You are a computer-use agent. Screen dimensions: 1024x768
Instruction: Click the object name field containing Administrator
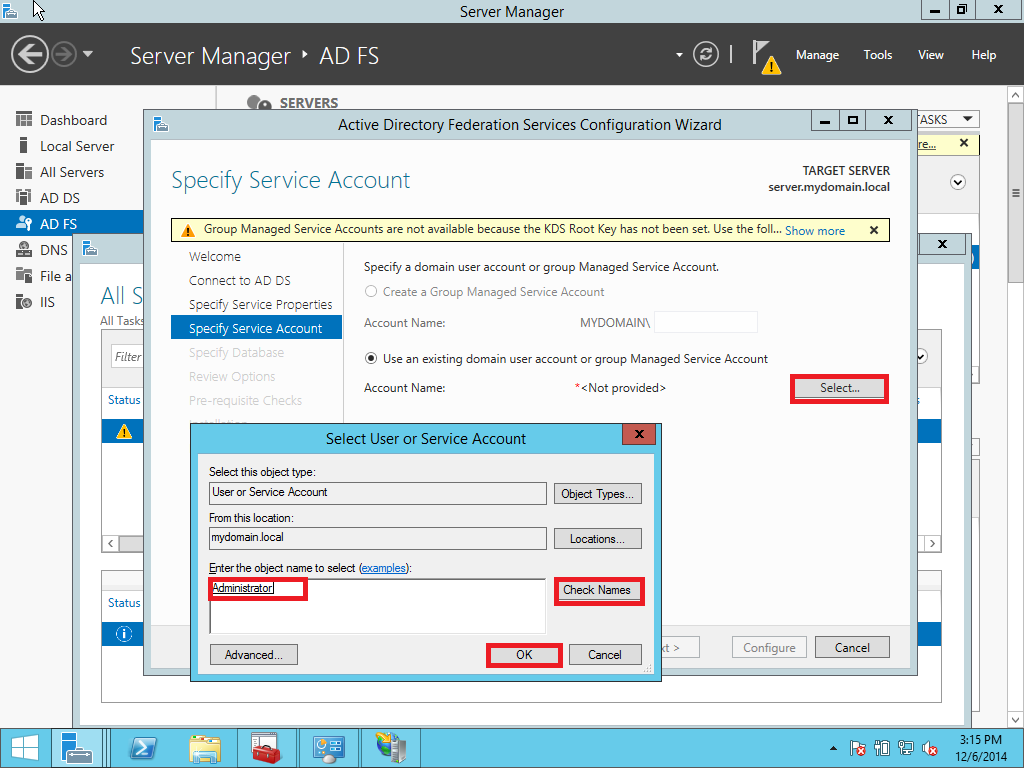click(x=255, y=589)
